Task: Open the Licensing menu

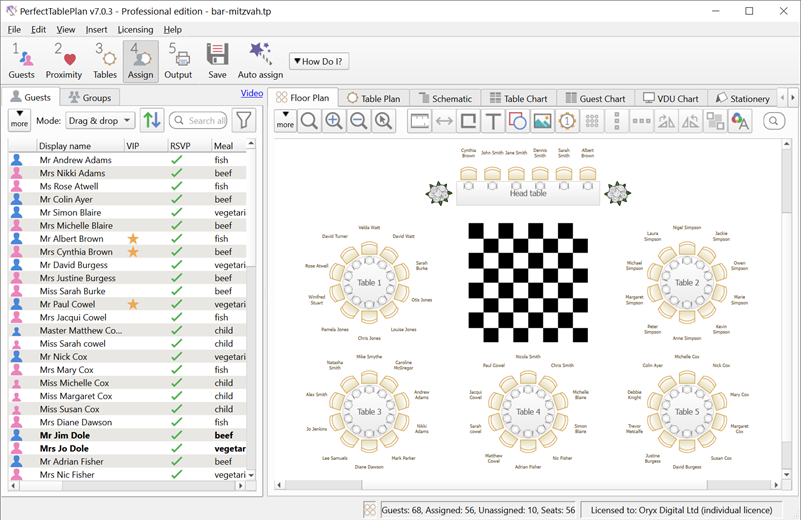Action: point(135,30)
